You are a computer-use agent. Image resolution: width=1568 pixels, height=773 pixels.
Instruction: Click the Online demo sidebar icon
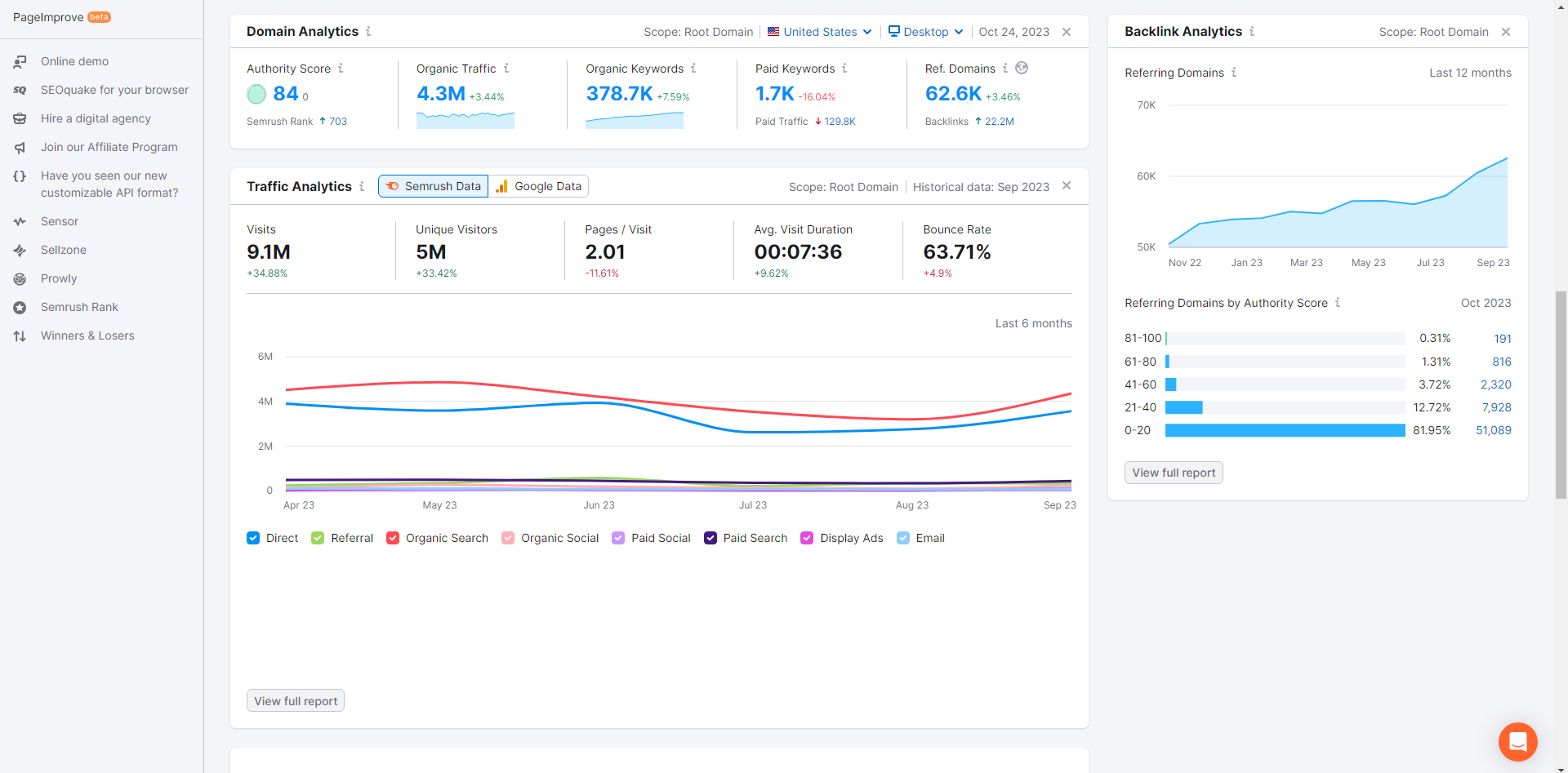click(20, 61)
